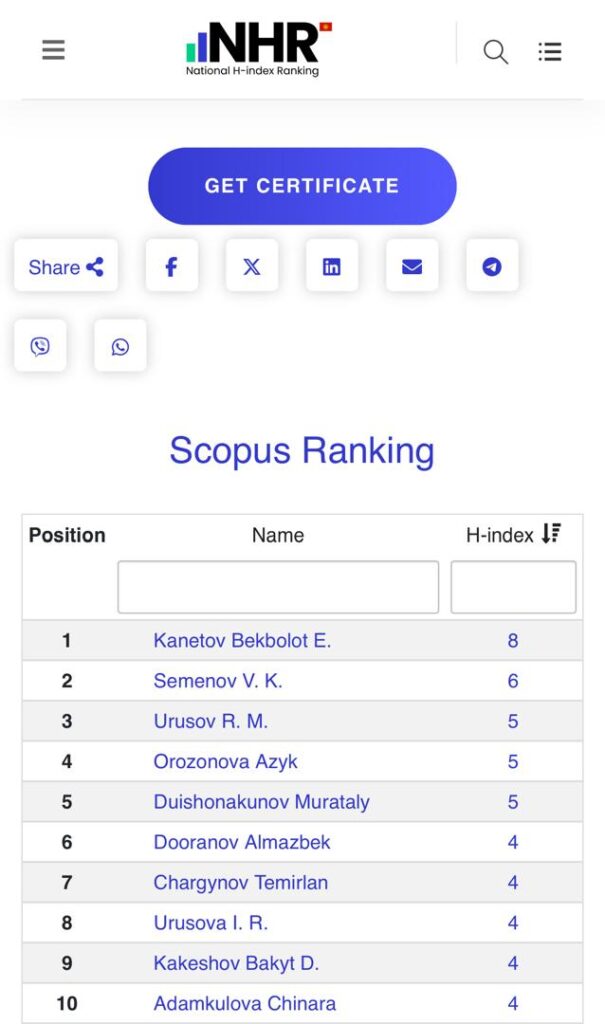Open the search magnifier icon
Image resolution: width=605 pixels, height=1024 pixels.
495,52
